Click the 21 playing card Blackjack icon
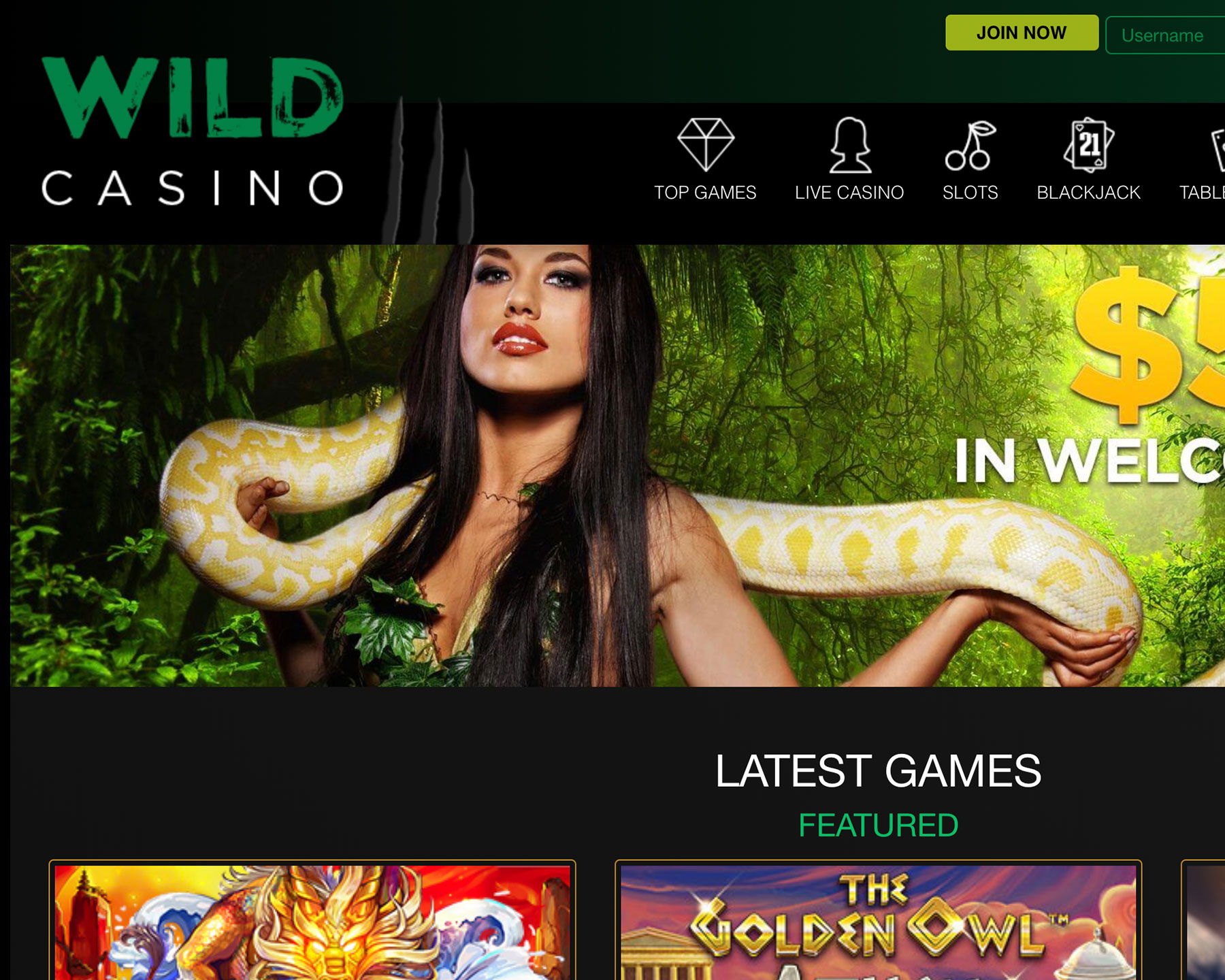 pos(1089,144)
